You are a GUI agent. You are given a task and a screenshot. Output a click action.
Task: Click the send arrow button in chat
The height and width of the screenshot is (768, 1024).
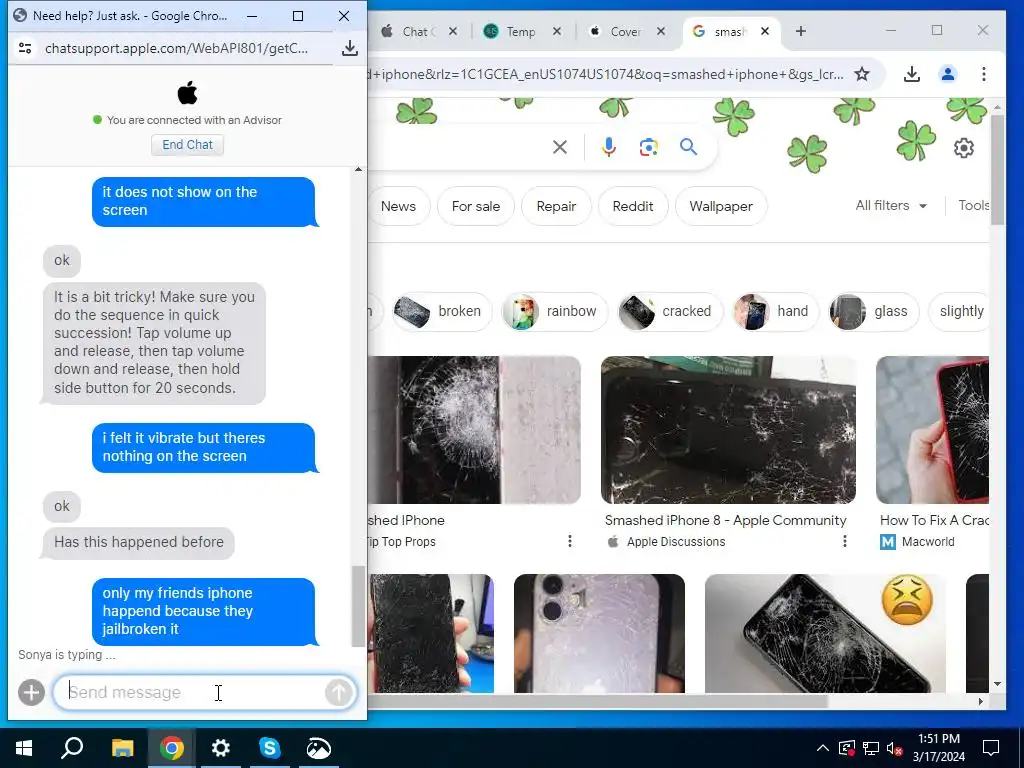[338, 692]
